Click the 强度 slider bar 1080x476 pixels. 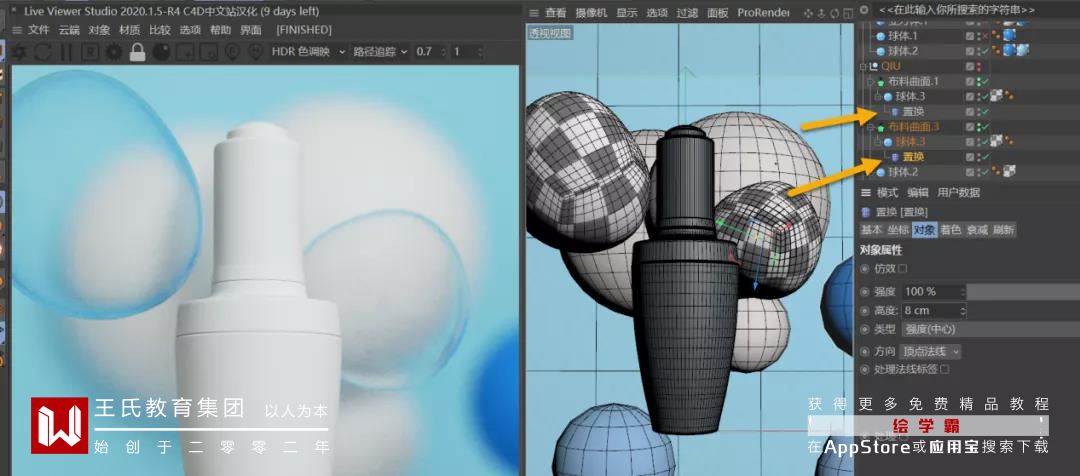point(1024,292)
